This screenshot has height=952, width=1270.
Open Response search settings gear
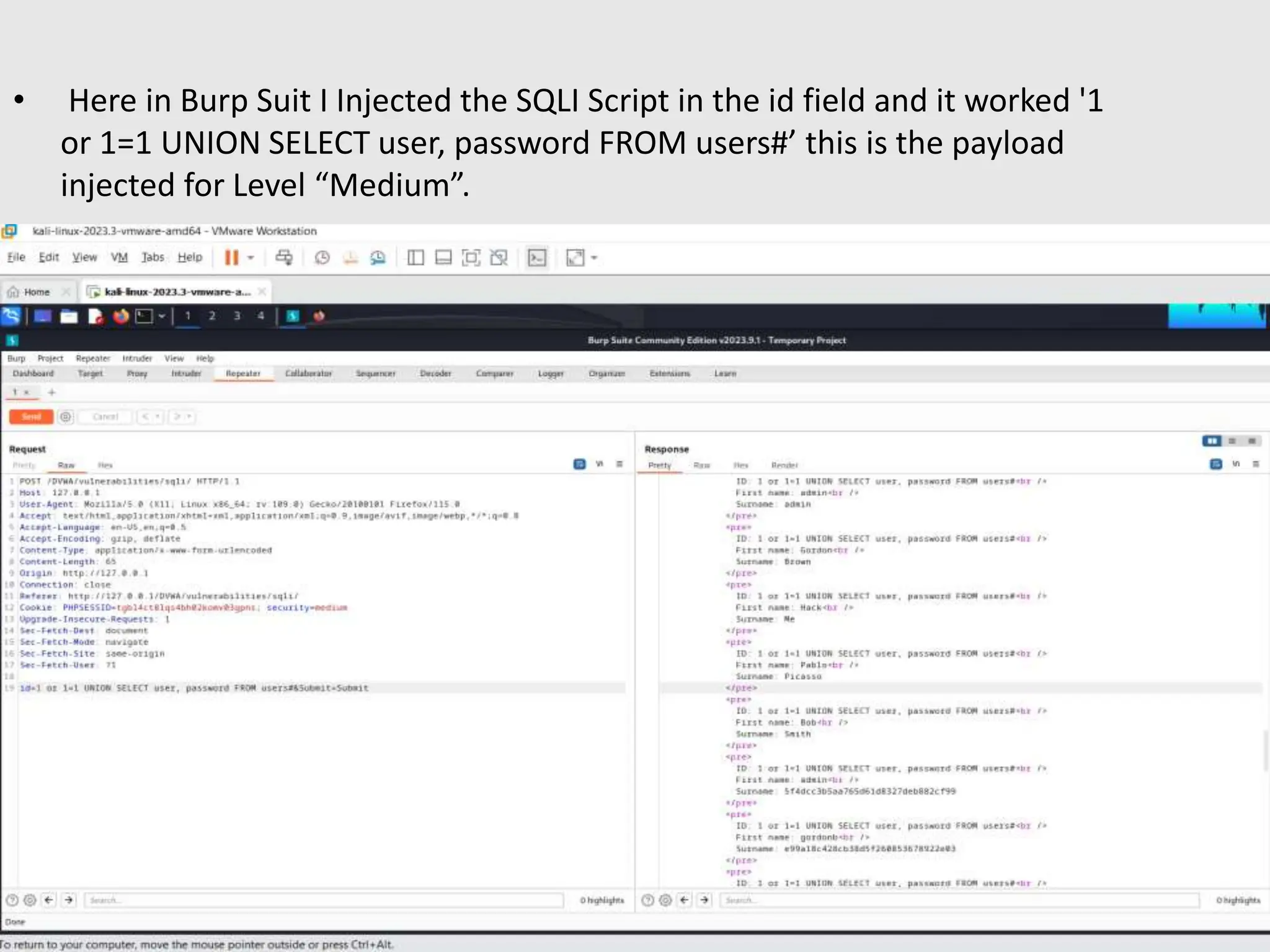point(665,900)
